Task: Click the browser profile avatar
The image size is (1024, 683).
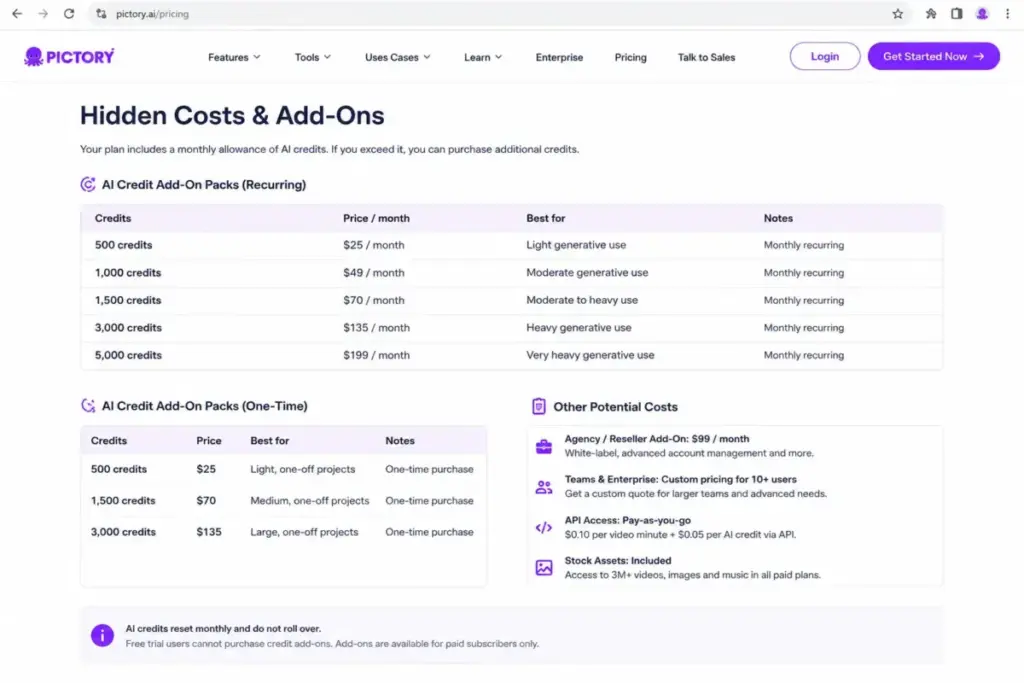Action: point(982,14)
